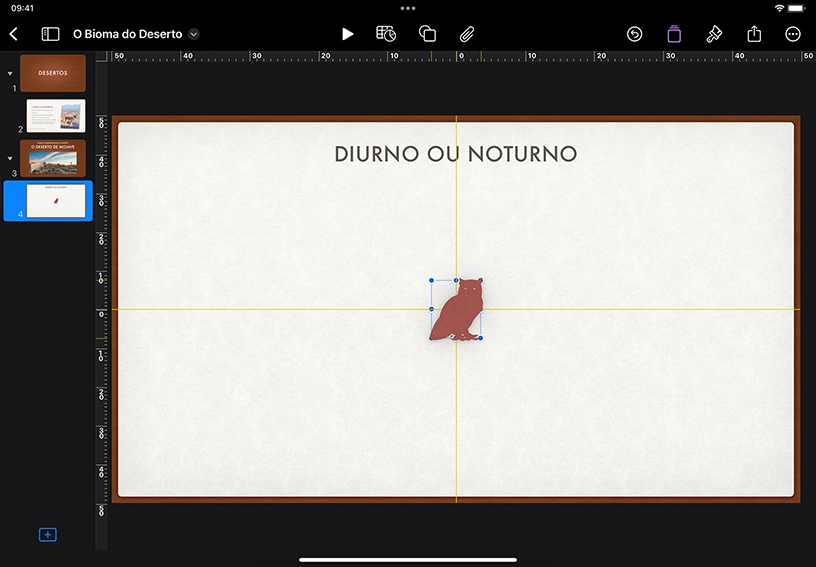
Task: Add a new slide
Action: pyautogui.click(x=48, y=535)
